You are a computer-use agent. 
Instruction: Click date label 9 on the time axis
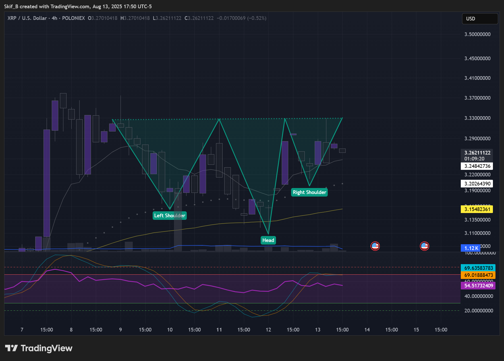coord(120,330)
